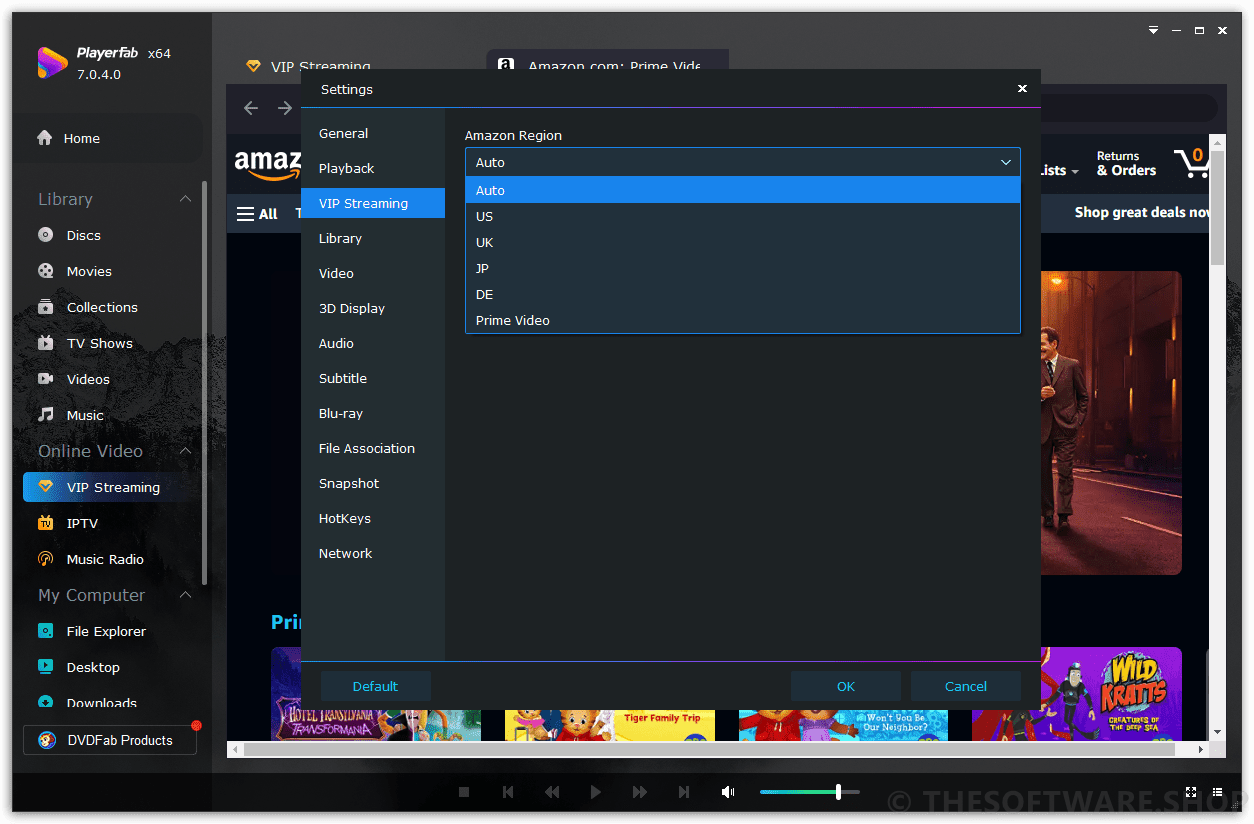Select JP as Amazon region
Screen dimensions: 1254x824
pyautogui.click(x=742, y=268)
